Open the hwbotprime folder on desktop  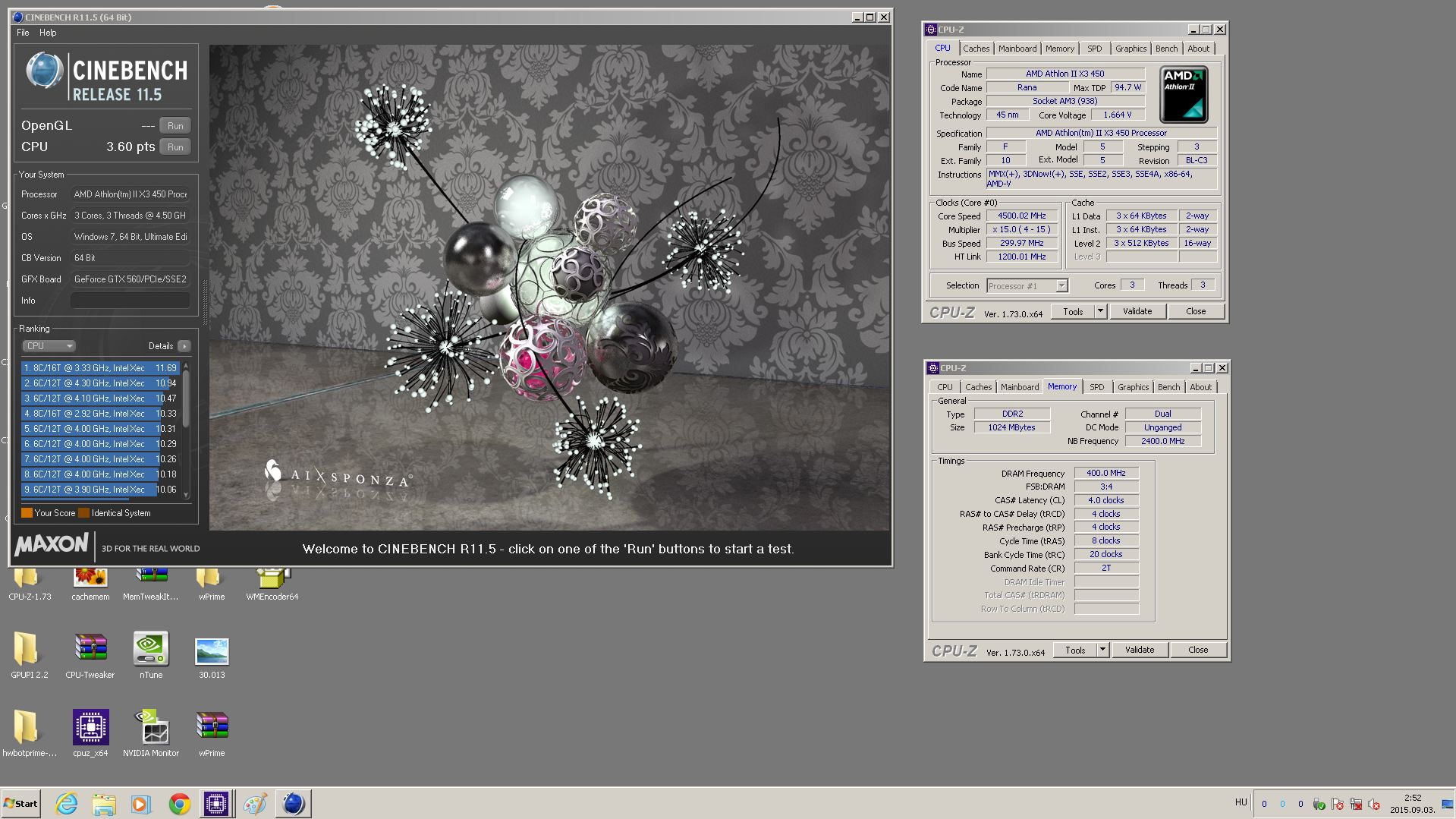(x=29, y=733)
